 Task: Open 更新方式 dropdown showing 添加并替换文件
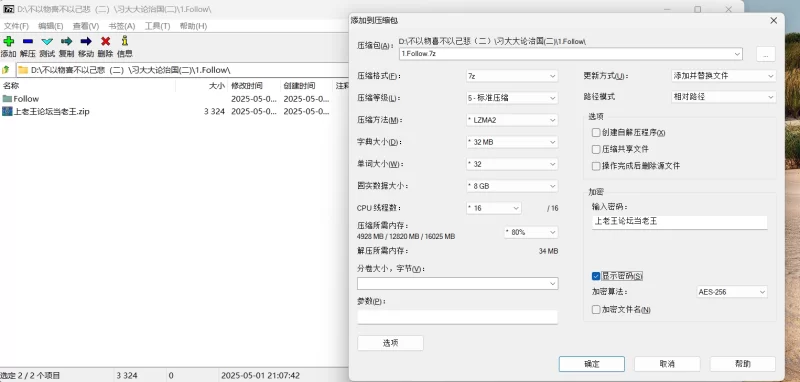[723, 75]
